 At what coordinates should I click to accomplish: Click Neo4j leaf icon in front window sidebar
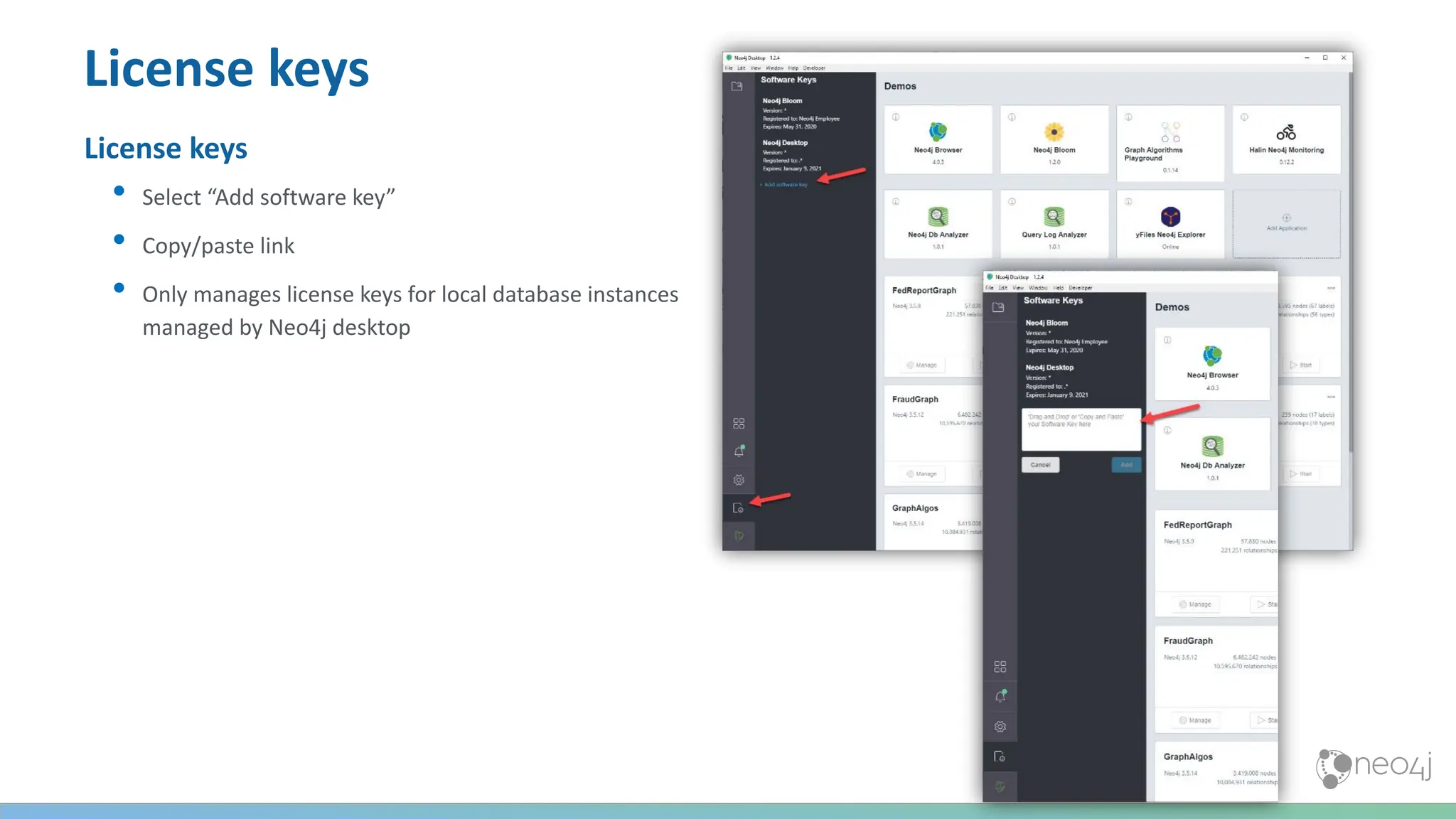1000,786
